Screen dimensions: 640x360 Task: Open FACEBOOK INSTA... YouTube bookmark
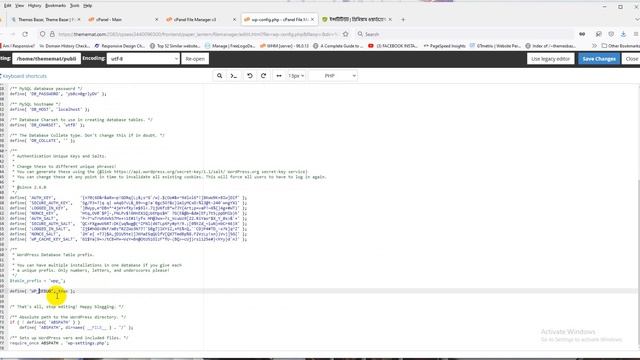[x=393, y=46]
